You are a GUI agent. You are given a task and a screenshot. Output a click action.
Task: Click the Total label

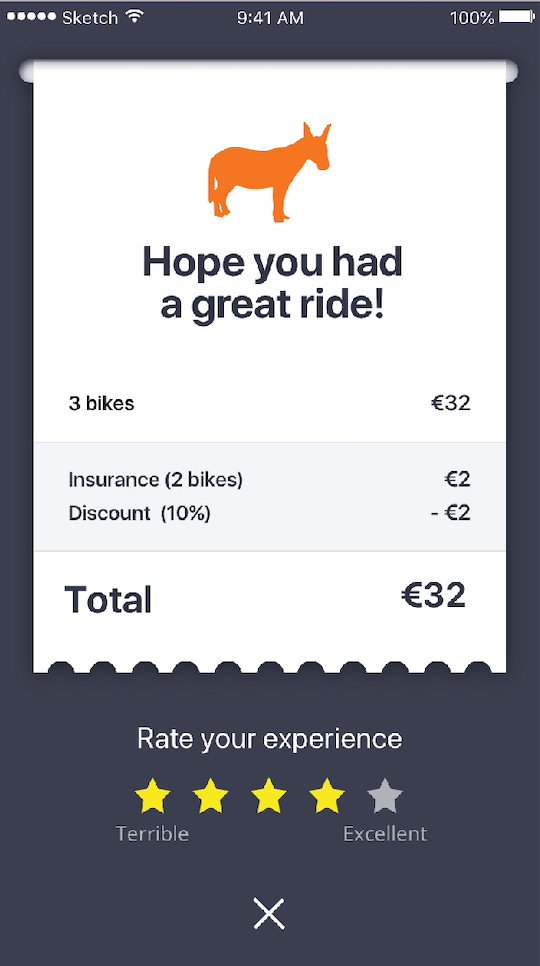pyautogui.click(x=108, y=599)
